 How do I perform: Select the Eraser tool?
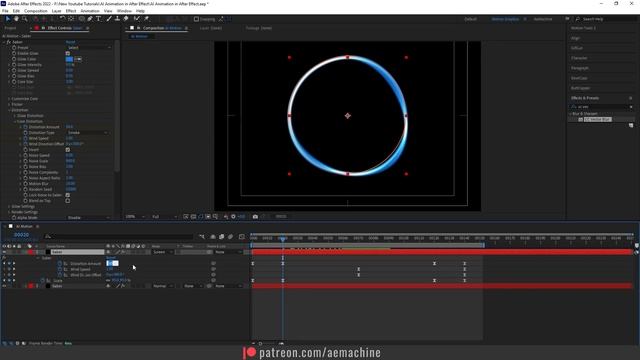pos(126,19)
